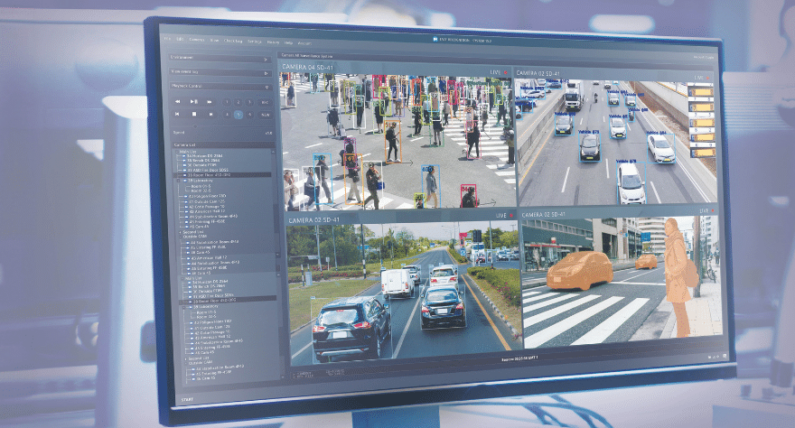The width and height of the screenshot is (795, 428).
Task: Select the highlighted blue circular preset button
Action: tap(239, 115)
